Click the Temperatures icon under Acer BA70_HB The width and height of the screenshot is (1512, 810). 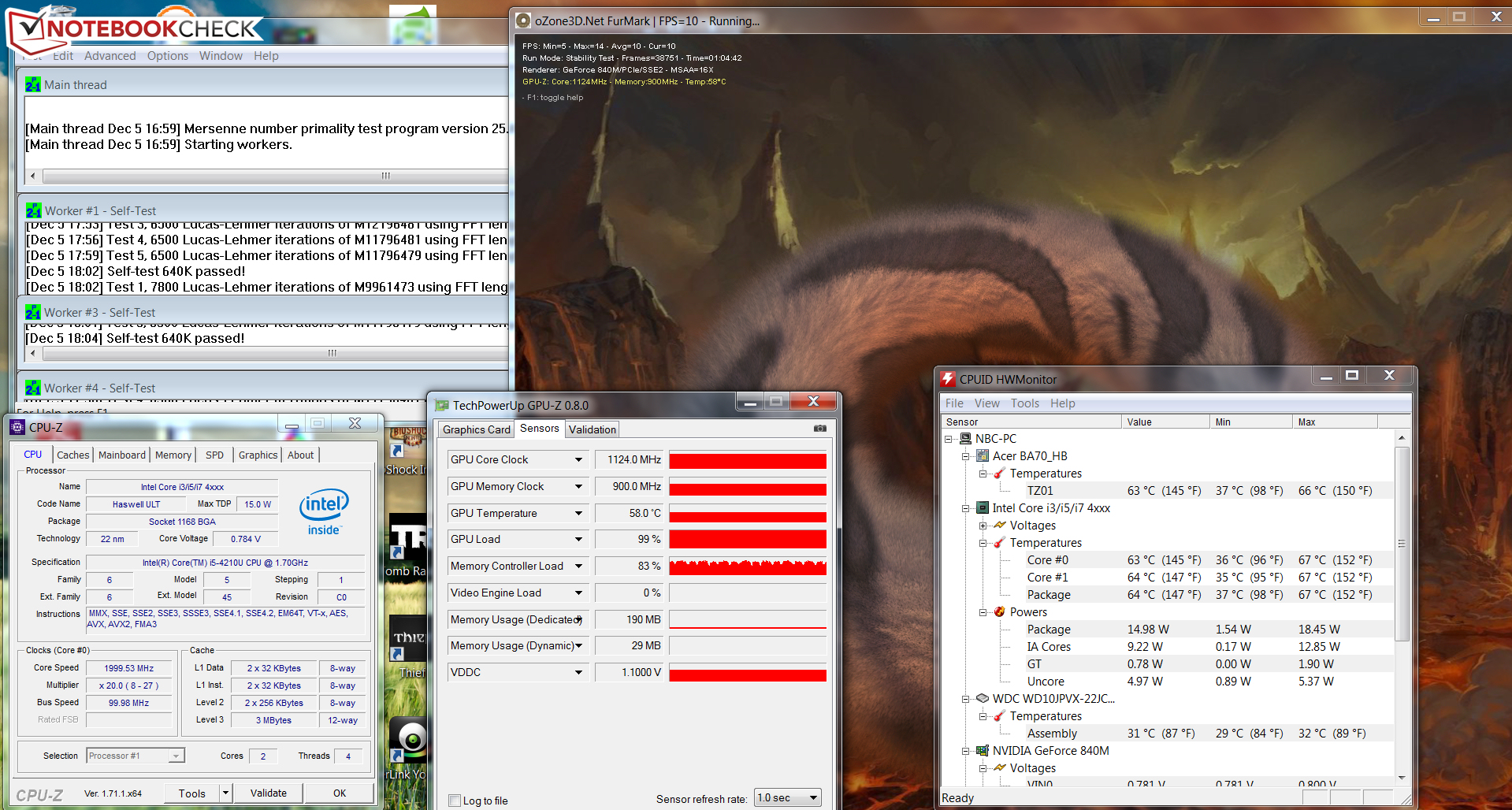click(1000, 473)
